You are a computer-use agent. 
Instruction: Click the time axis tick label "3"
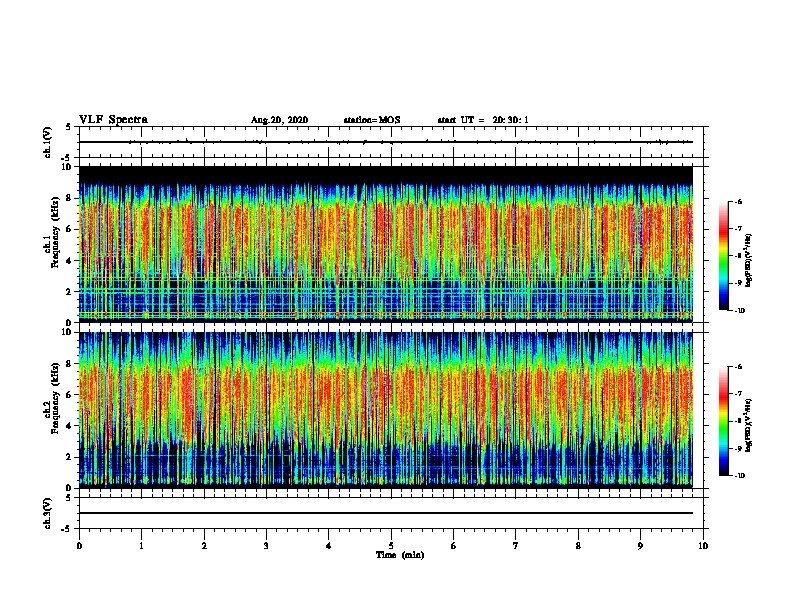coord(266,546)
